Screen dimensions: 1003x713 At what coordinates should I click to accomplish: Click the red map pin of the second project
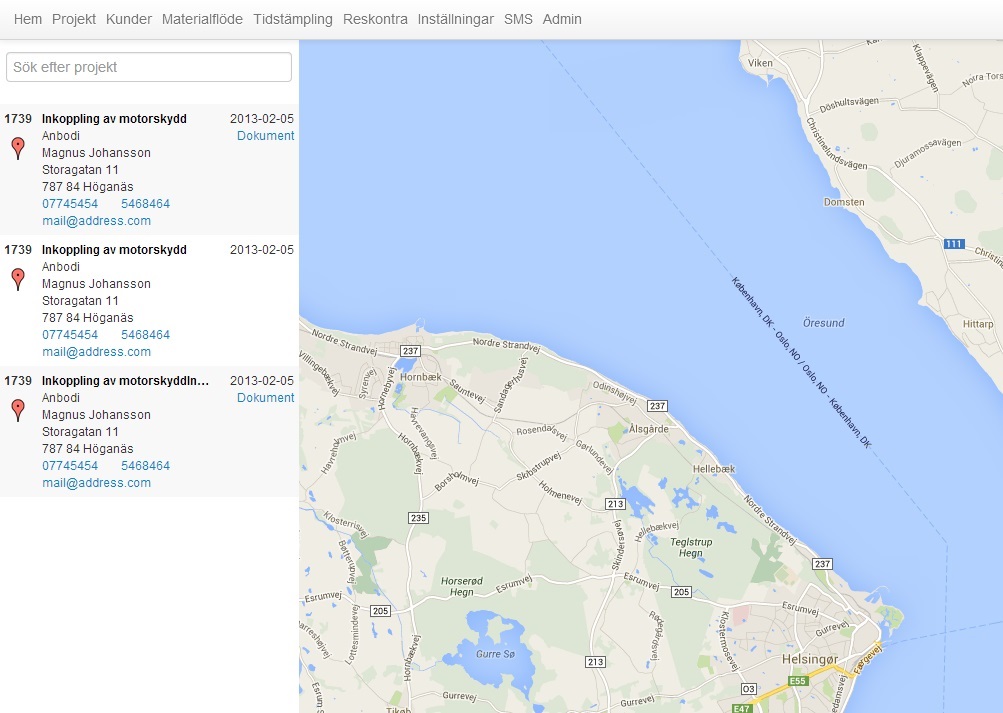(x=17, y=278)
